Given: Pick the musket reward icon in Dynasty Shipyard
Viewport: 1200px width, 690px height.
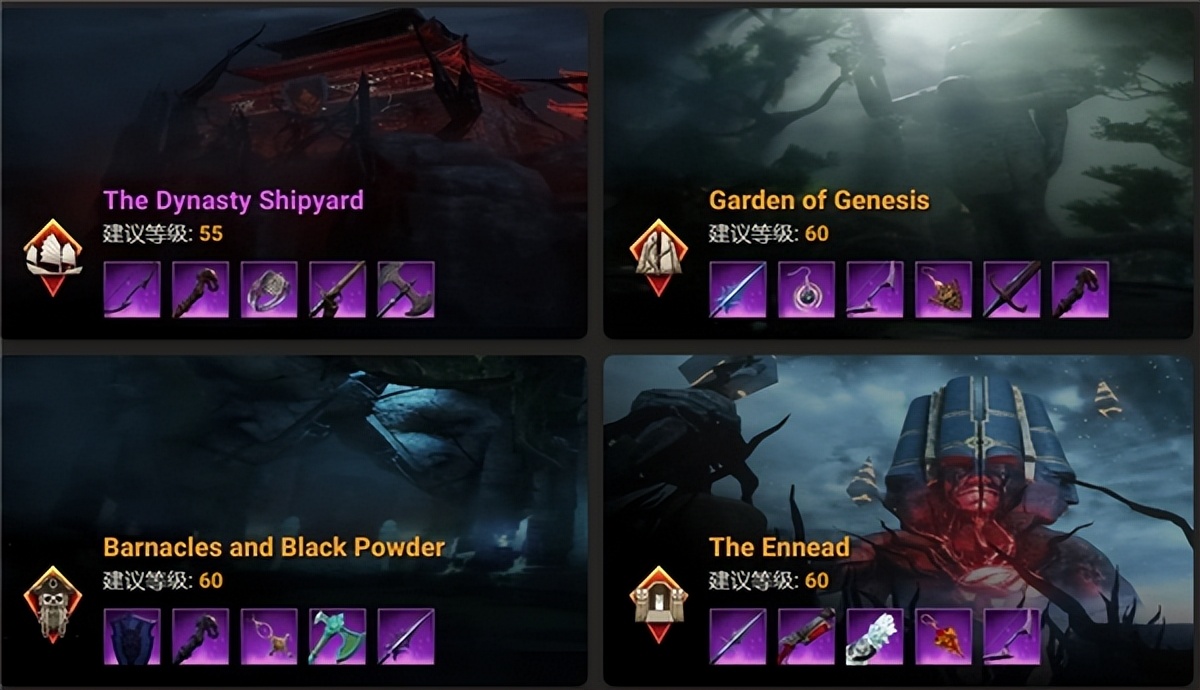Looking at the screenshot, I should tap(337, 290).
